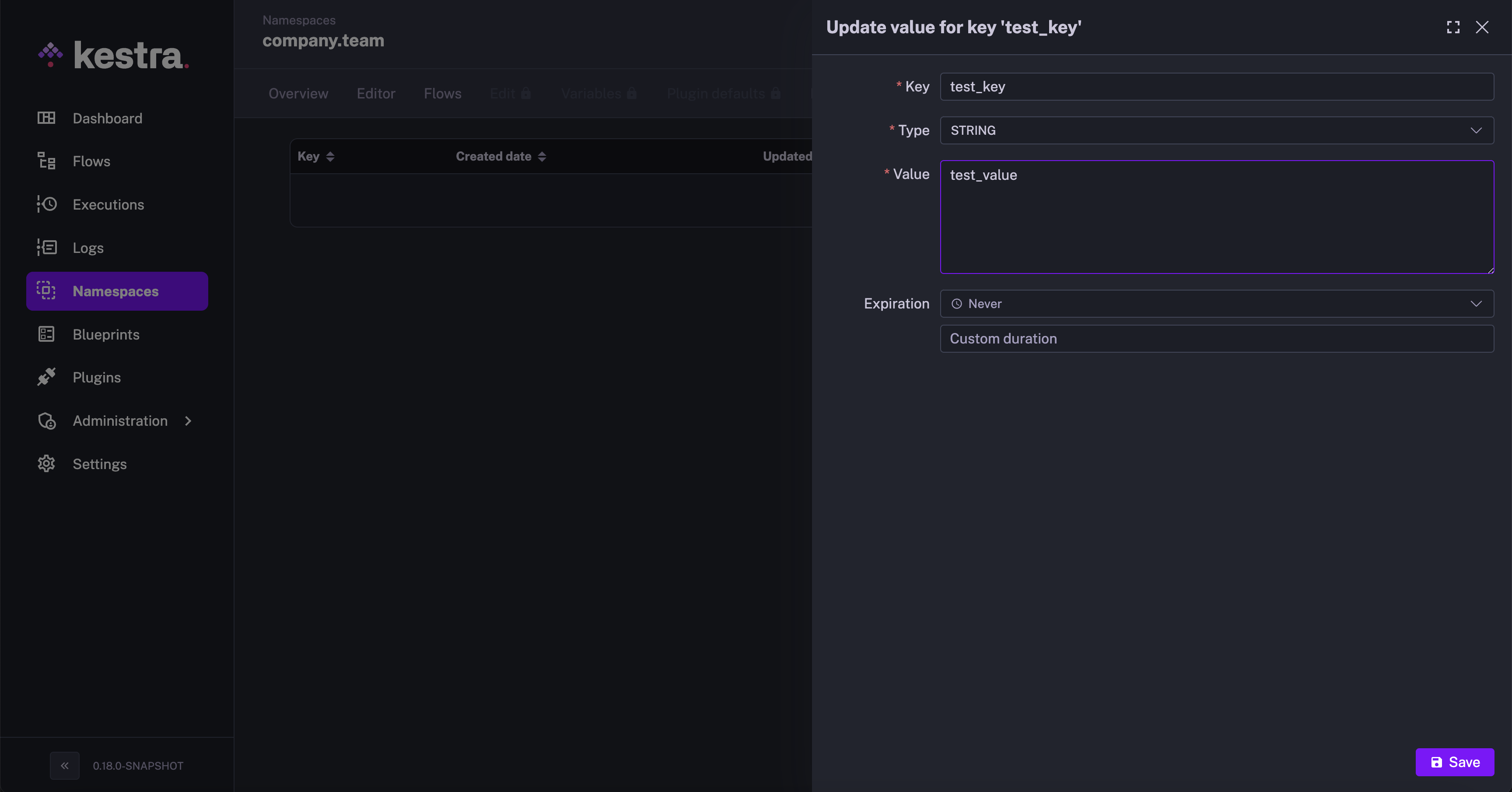Switch to the Overview tab

pos(298,93)
